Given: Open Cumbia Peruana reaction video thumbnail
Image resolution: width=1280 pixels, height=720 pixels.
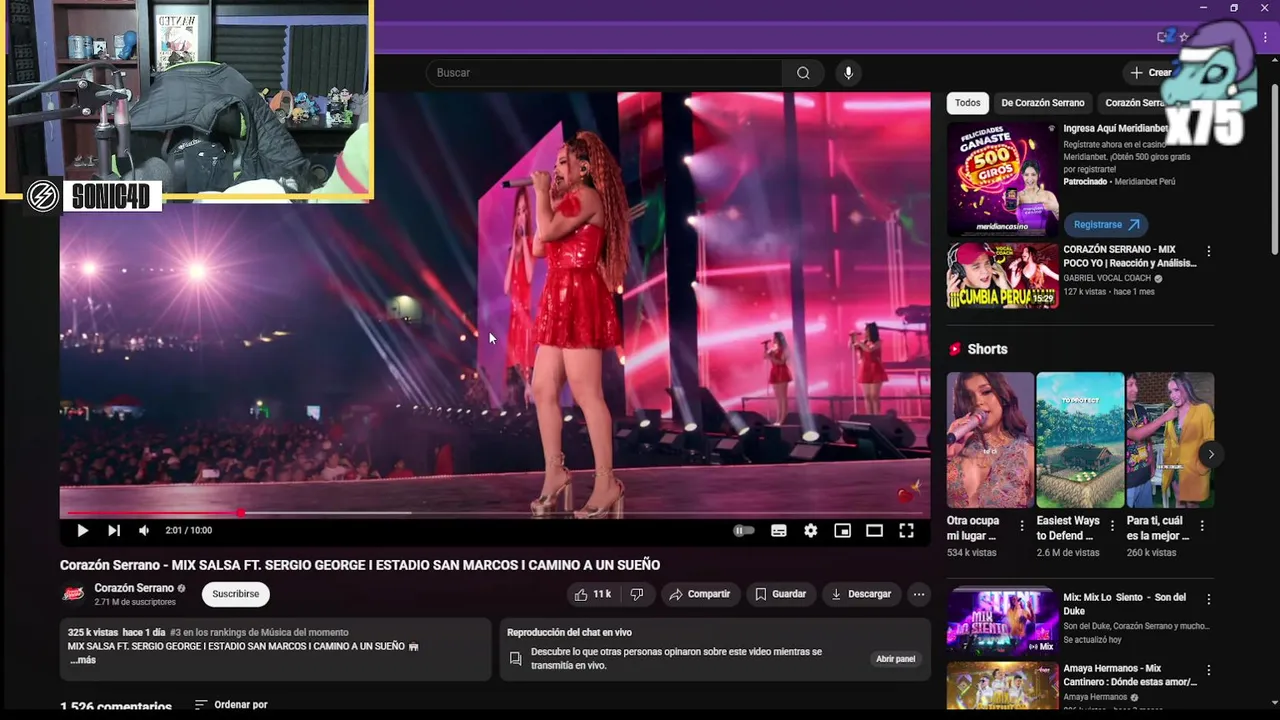Looking at the screenshot, I should [1002, 275].
